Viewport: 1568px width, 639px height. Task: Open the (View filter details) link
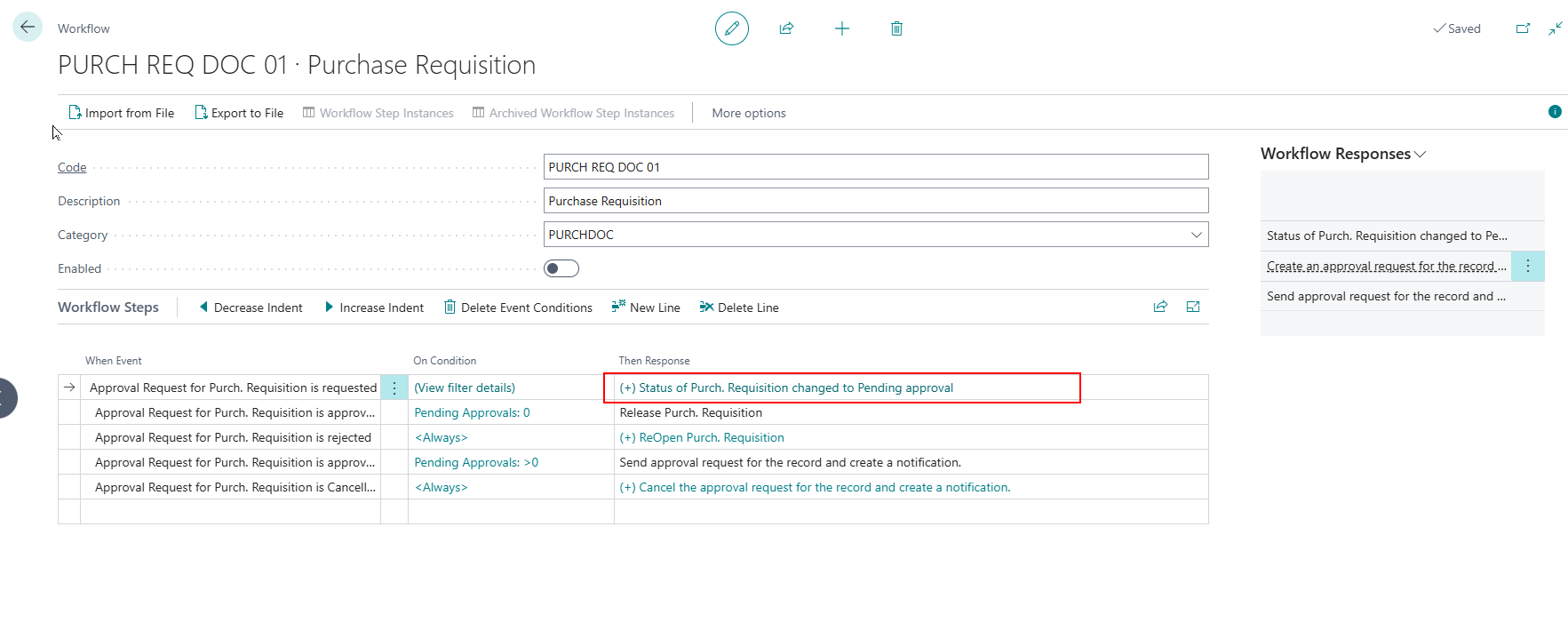click(x=465, y=387)
